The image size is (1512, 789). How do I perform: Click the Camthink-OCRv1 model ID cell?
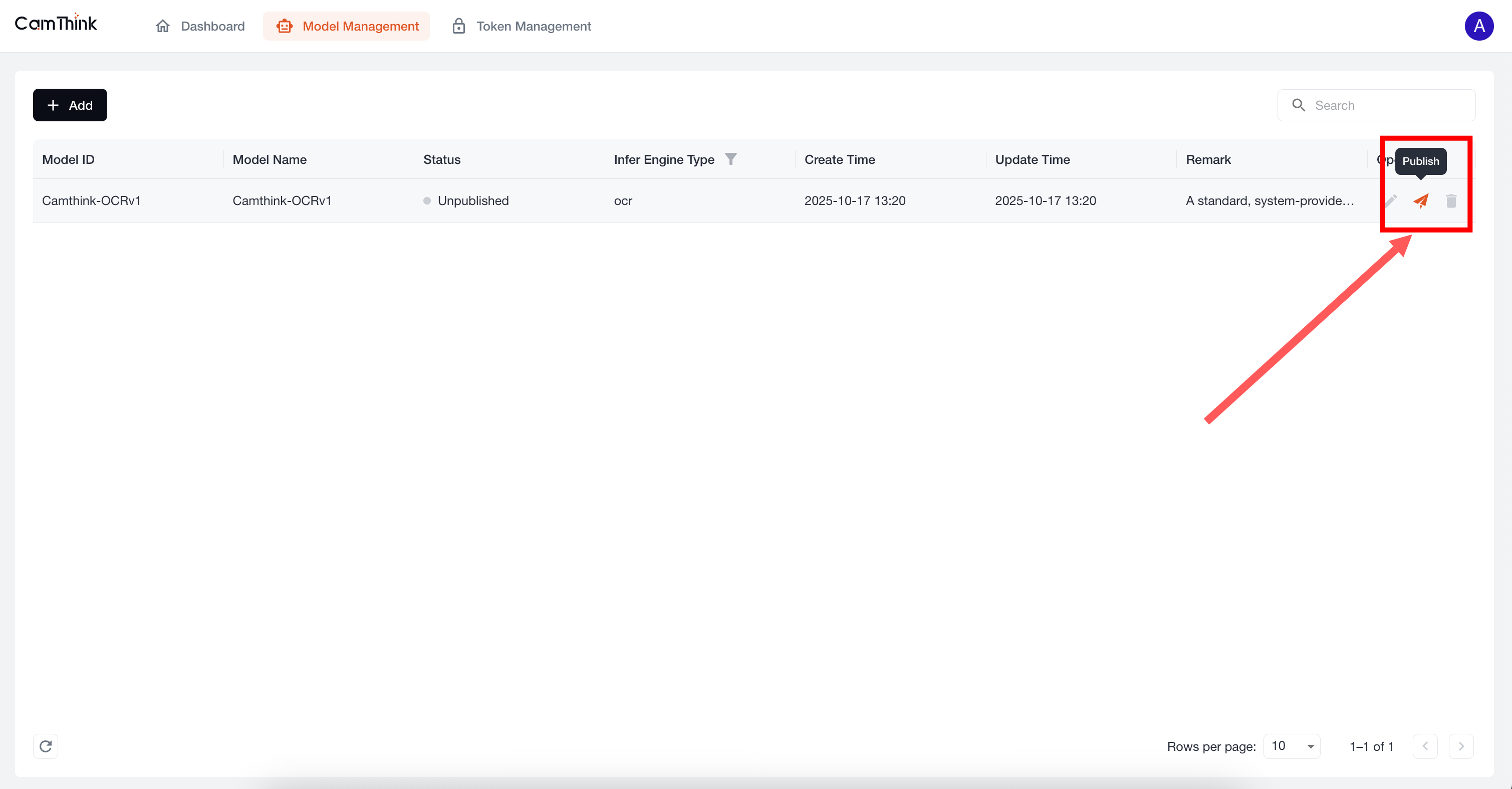pos(92,201)
